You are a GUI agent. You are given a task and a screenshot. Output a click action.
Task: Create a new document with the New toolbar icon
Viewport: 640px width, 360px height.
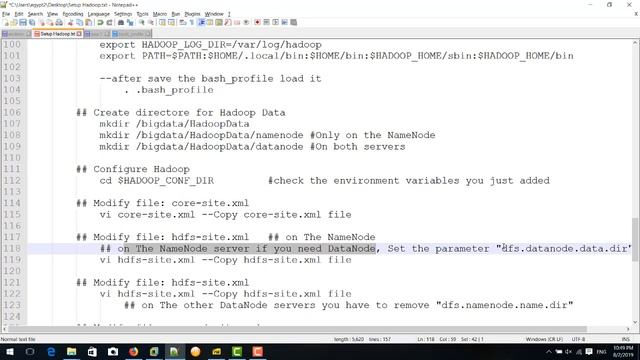tap(6, 22)
